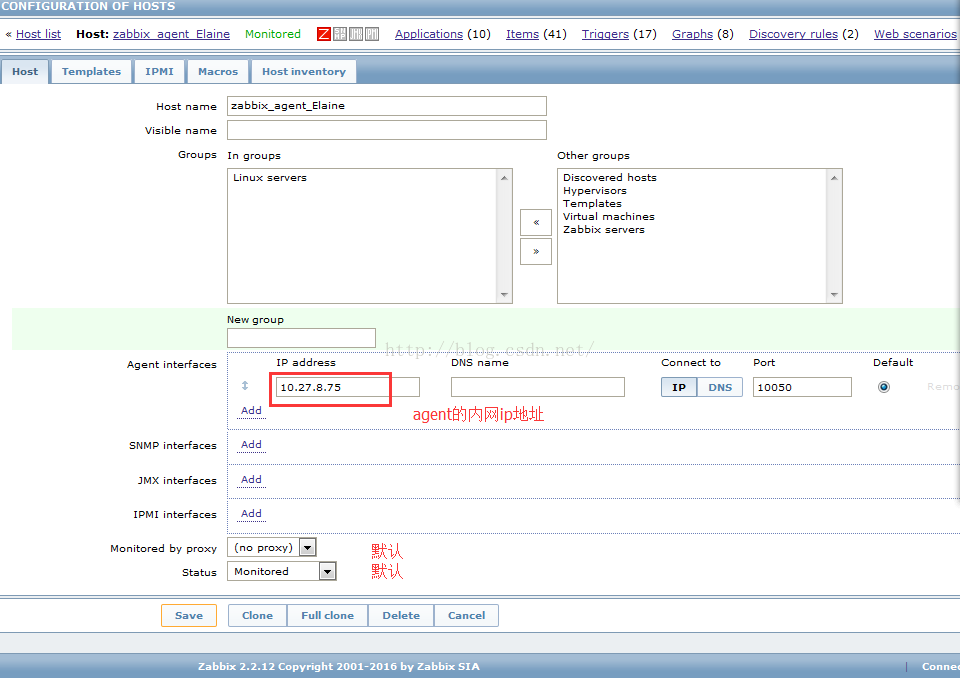This screenshot has width=960, height=678.
Task: Open Graphs link
Action: click(692, 34)
